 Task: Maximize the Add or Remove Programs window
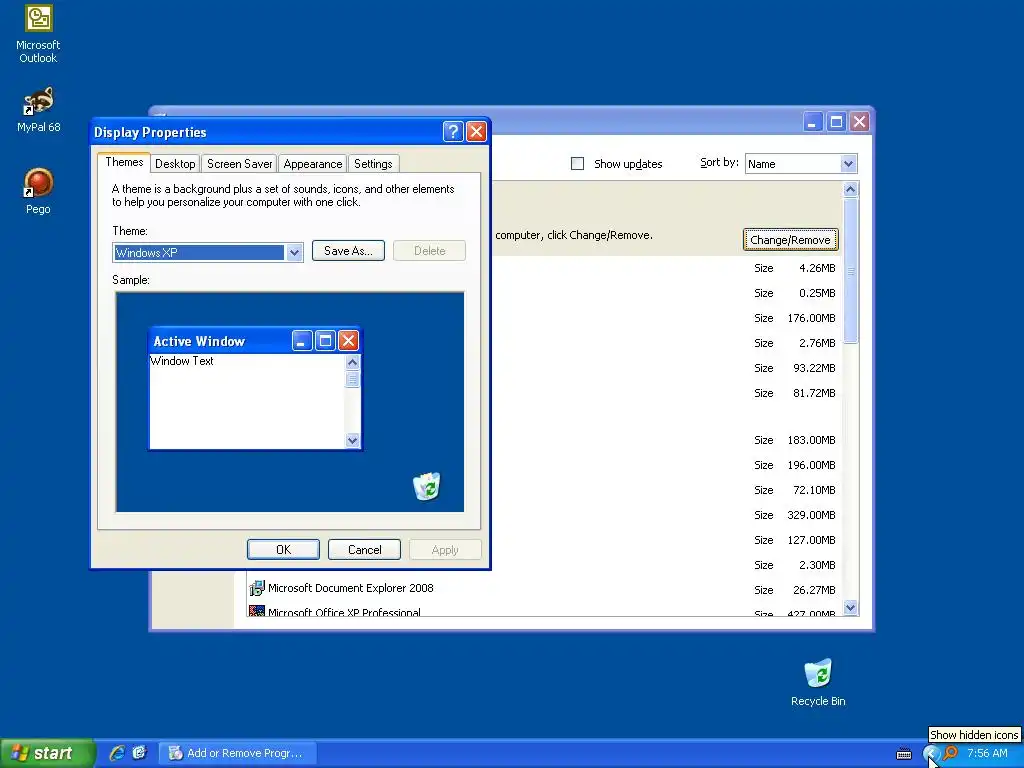coord(836,122)
